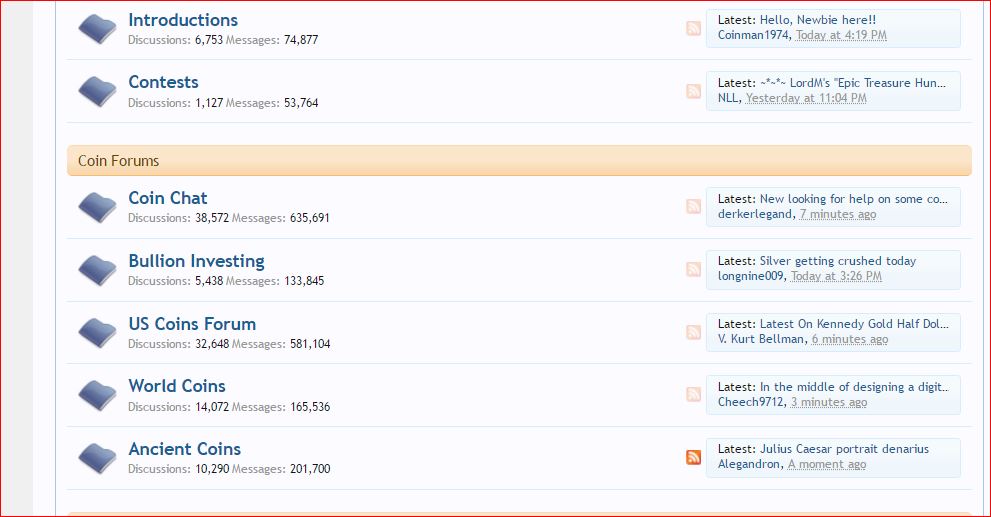The image size is (991, 517).
Task: View profile of user Alegandron
Action: coord(750,464)
